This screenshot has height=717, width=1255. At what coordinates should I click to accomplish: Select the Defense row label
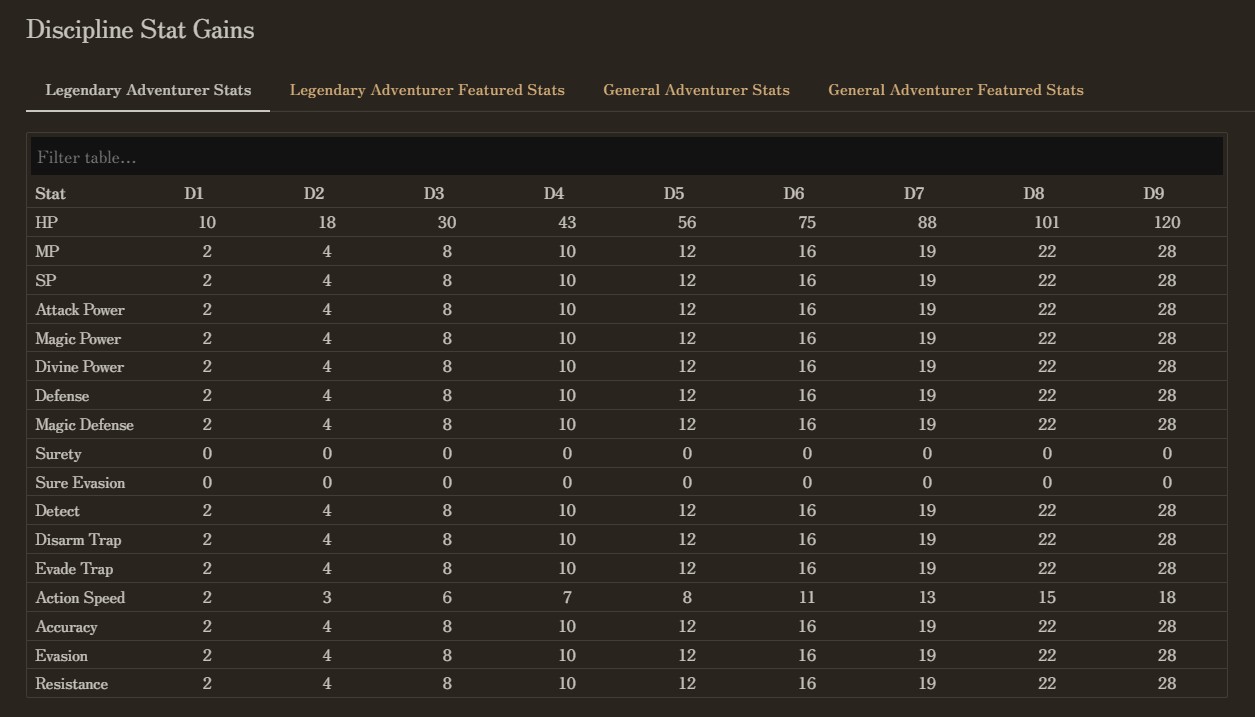pyautogui.click(x=62, y=395)
